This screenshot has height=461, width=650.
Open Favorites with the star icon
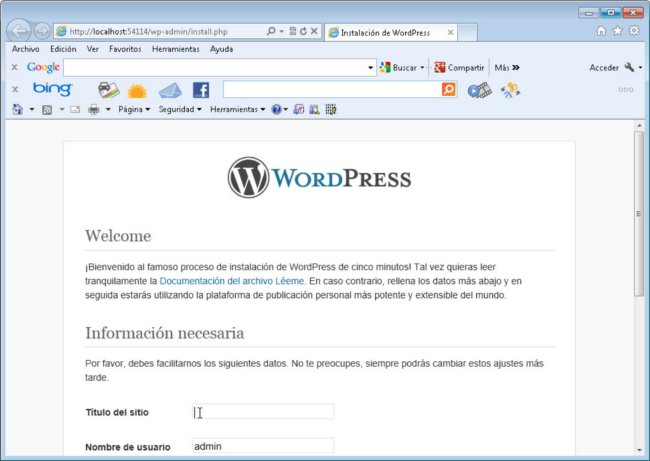[x=618, y=31]
